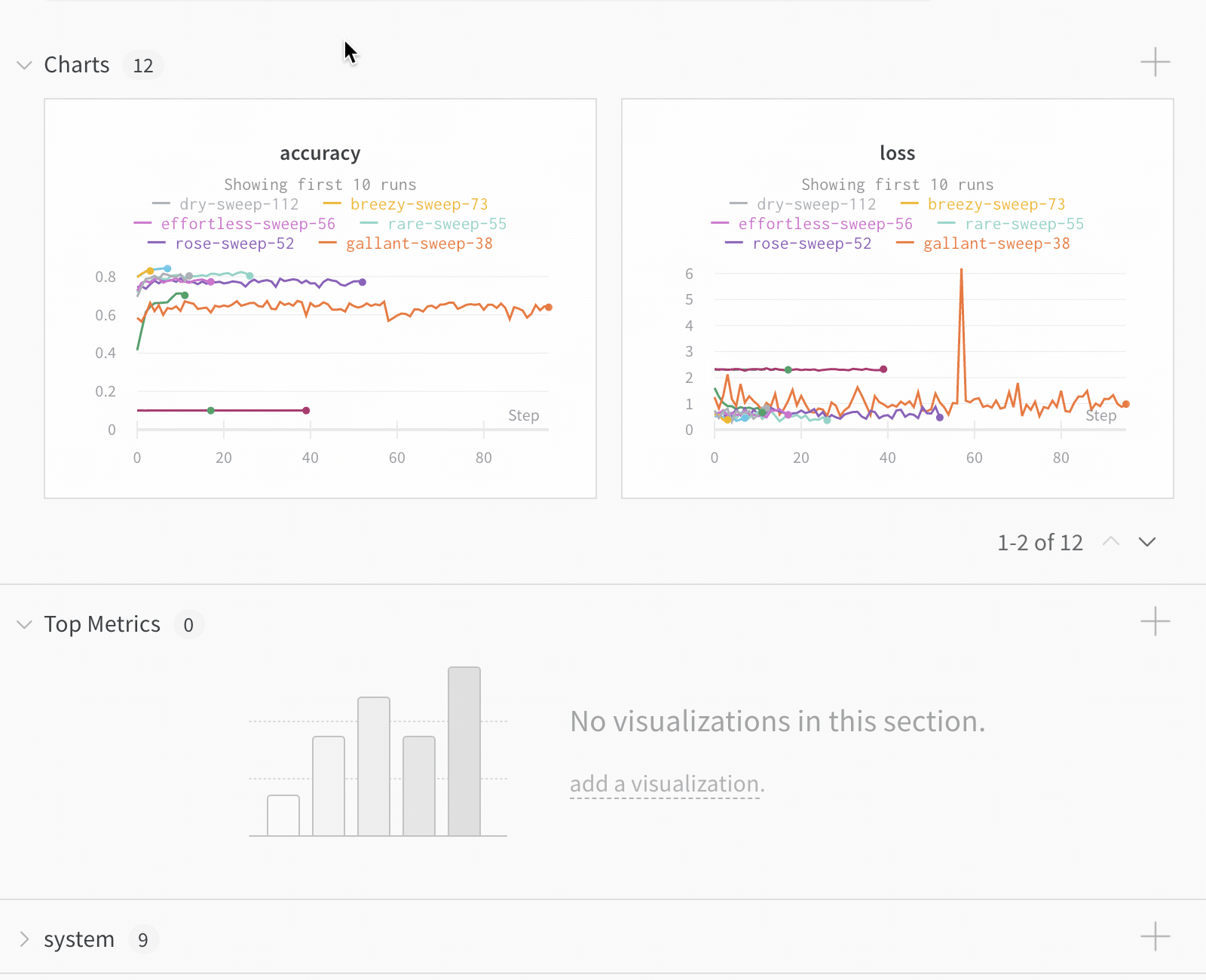Collapse the Charts section
This screenshot has height=980, width=1206.
24,66
